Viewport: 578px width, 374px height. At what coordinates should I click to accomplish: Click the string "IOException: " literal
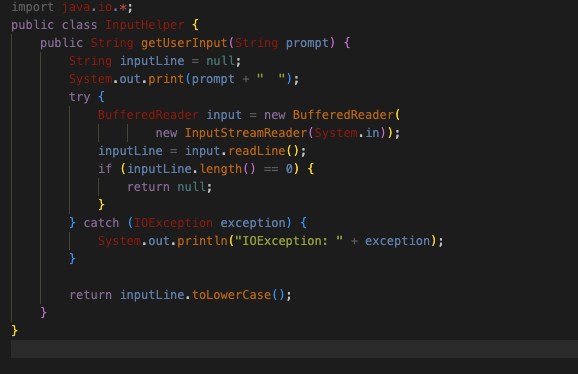tap(289, 241)
